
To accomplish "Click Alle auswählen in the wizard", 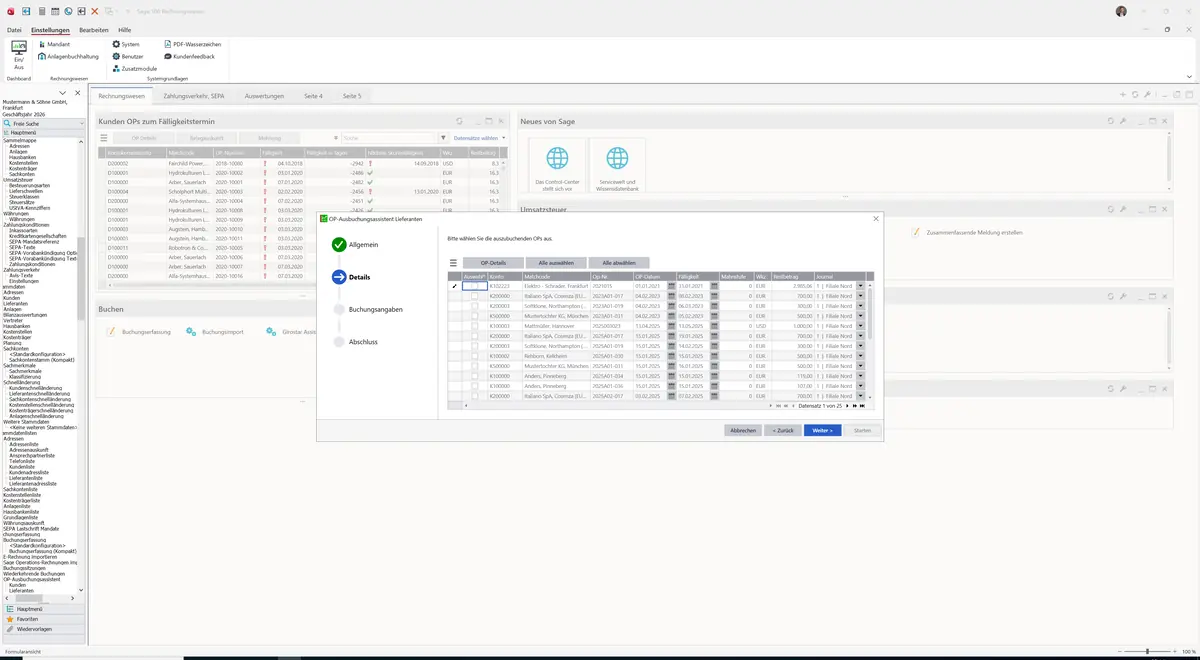I will [x=556, y=263].
